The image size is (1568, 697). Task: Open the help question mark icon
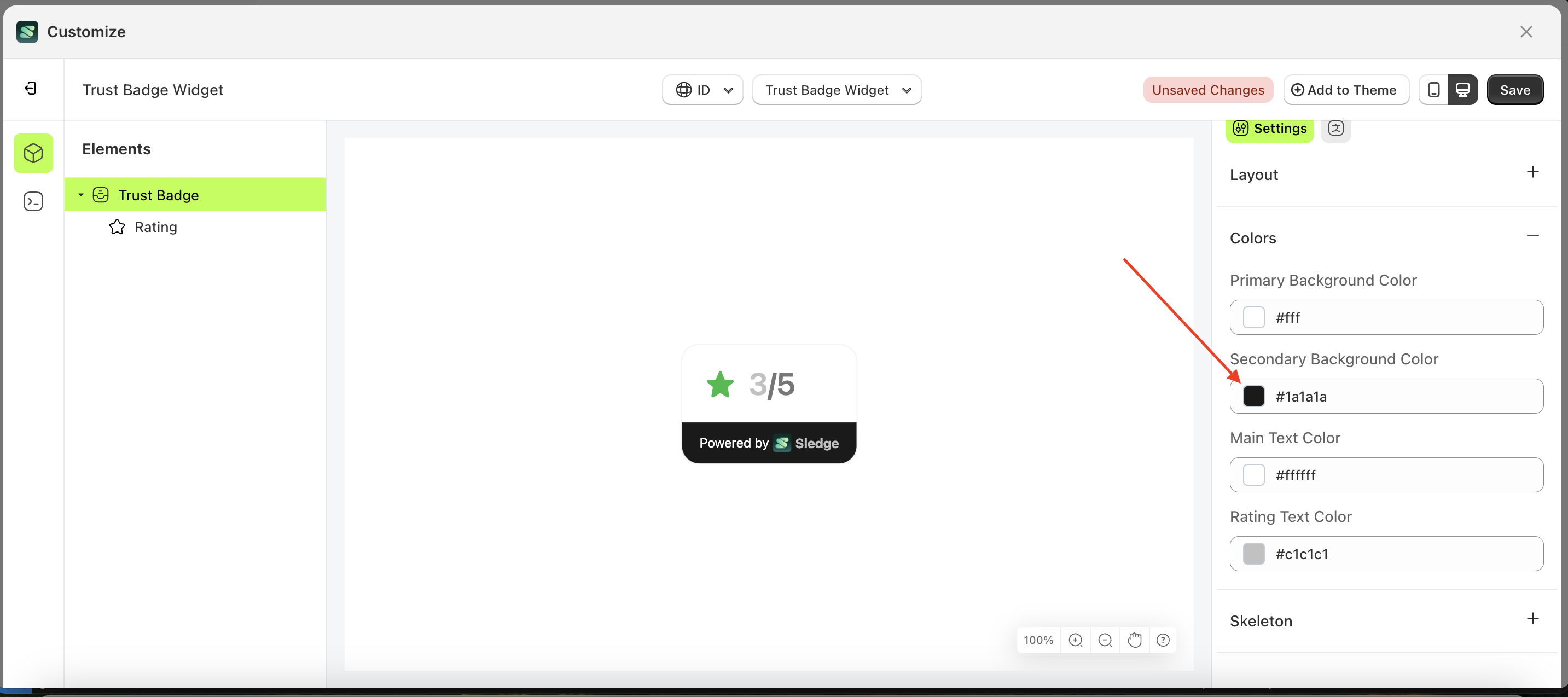click(1164, 640)
